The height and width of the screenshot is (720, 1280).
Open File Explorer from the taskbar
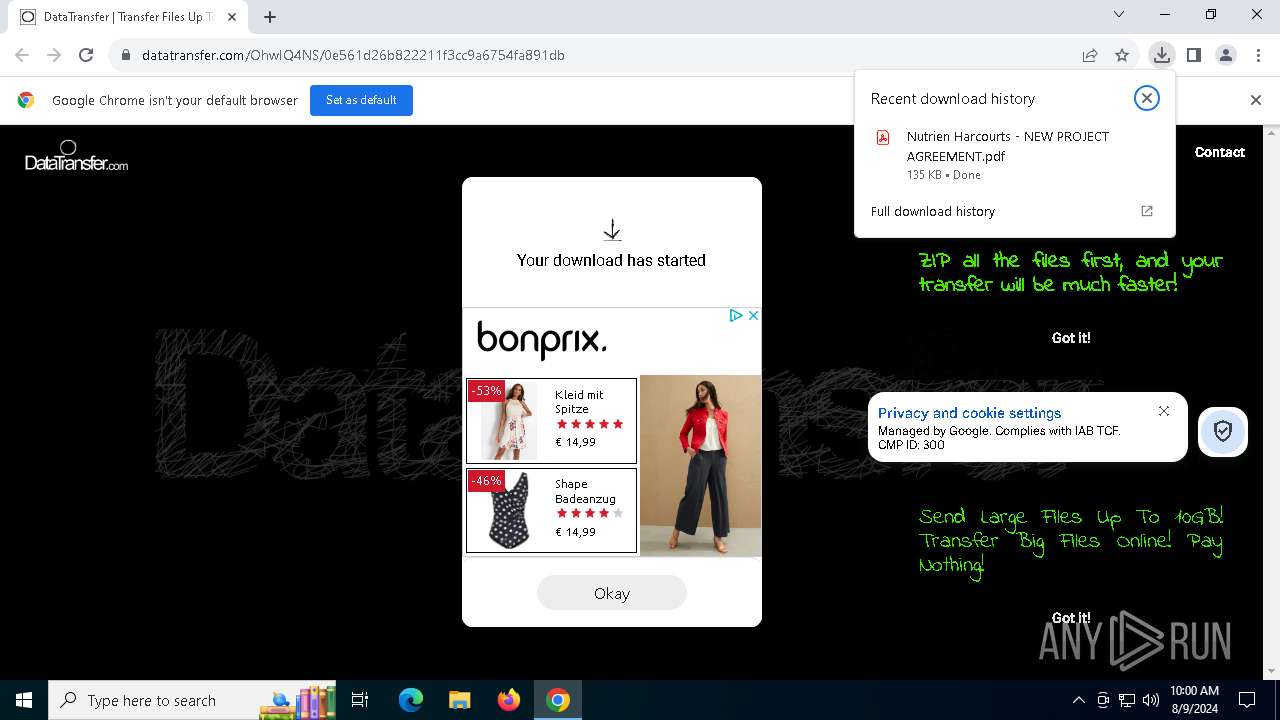460,700
